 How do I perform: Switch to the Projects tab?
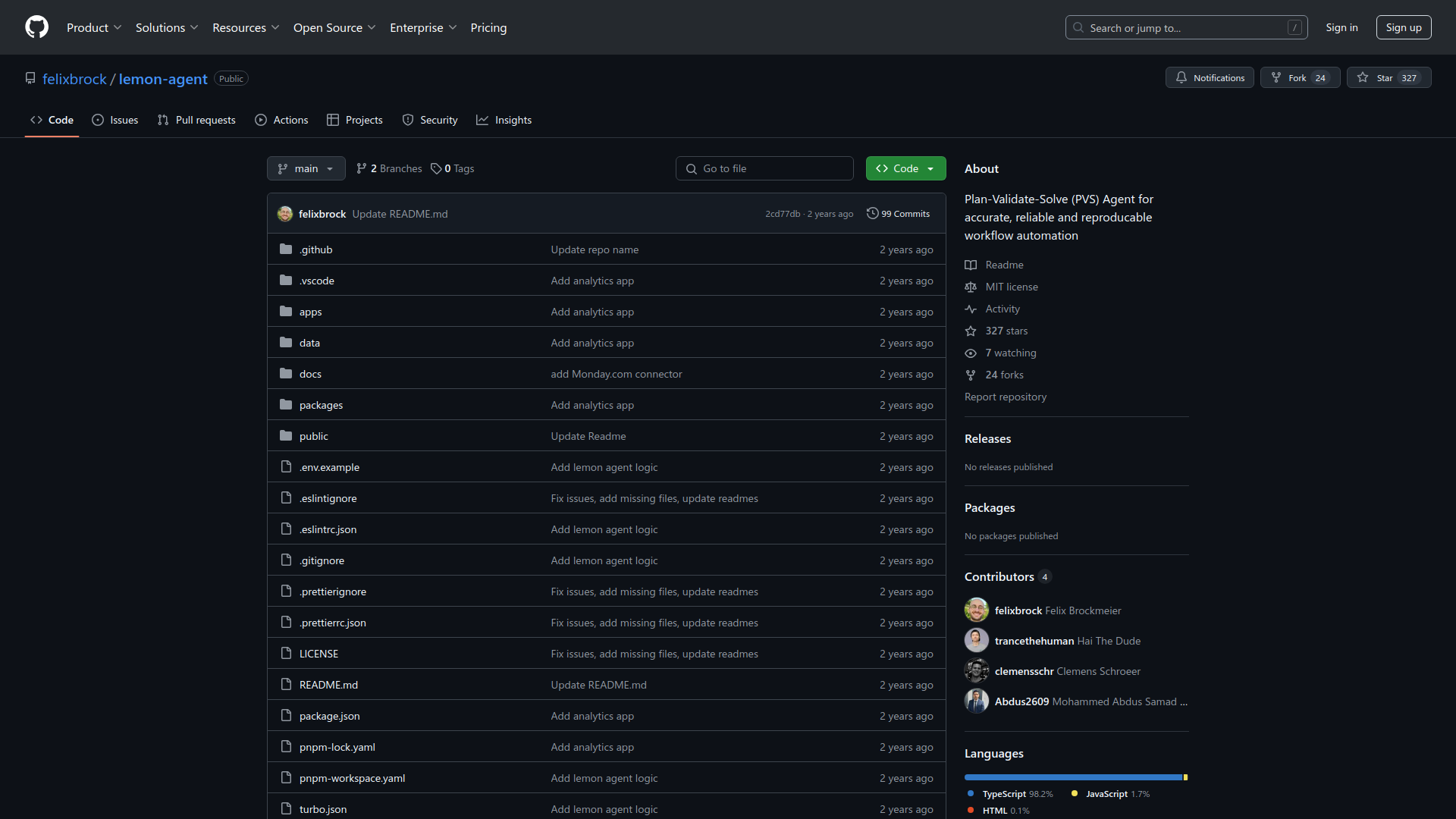pos(354,120)
